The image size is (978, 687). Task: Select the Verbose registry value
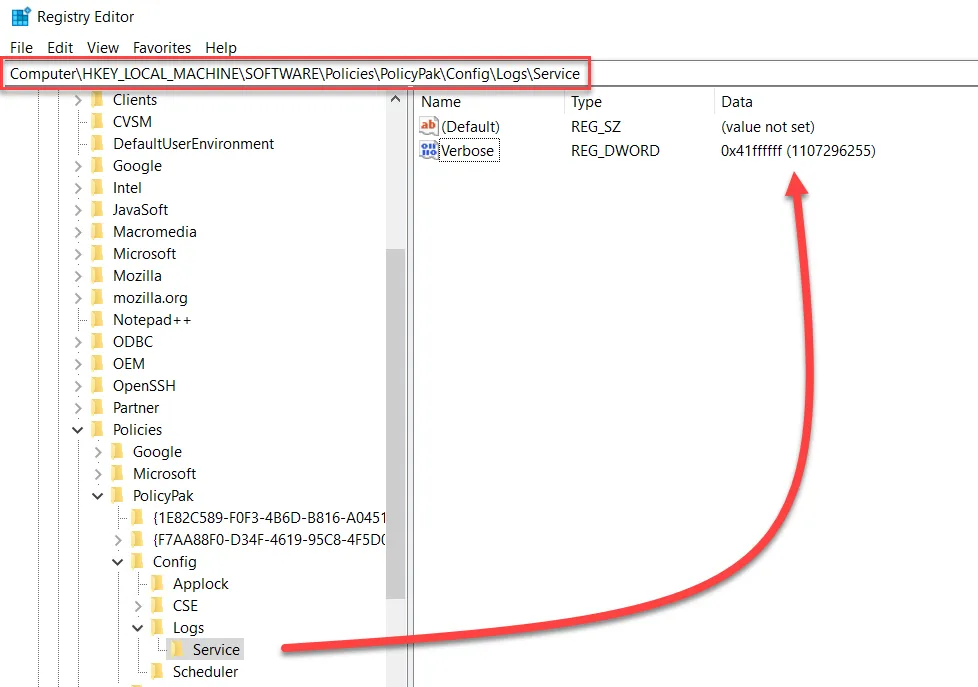pyautogui.click(x=470, y=150)
